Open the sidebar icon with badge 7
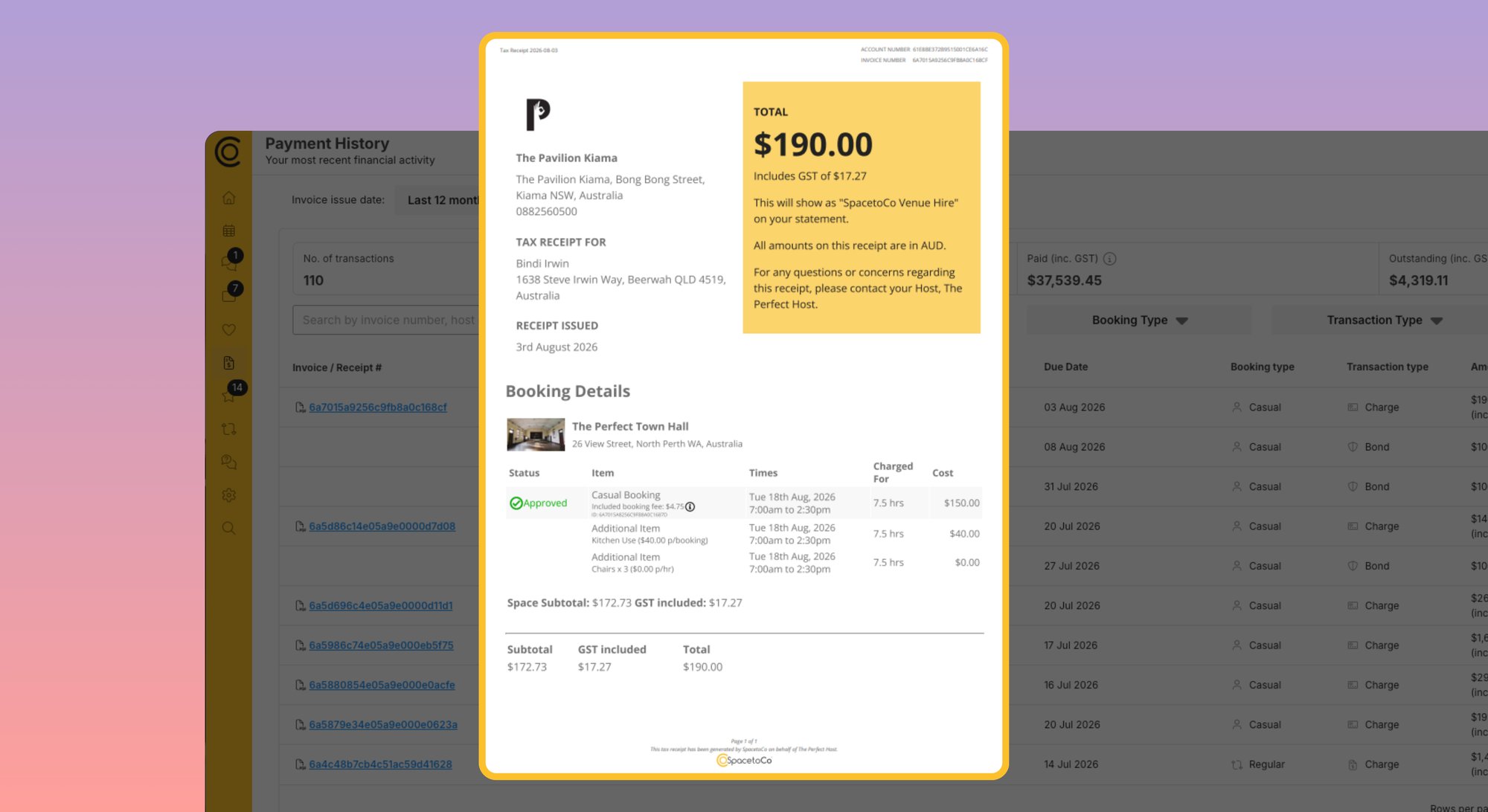Image resolution: width=1488 pixels, height=812 pixels. coord(228,294)
